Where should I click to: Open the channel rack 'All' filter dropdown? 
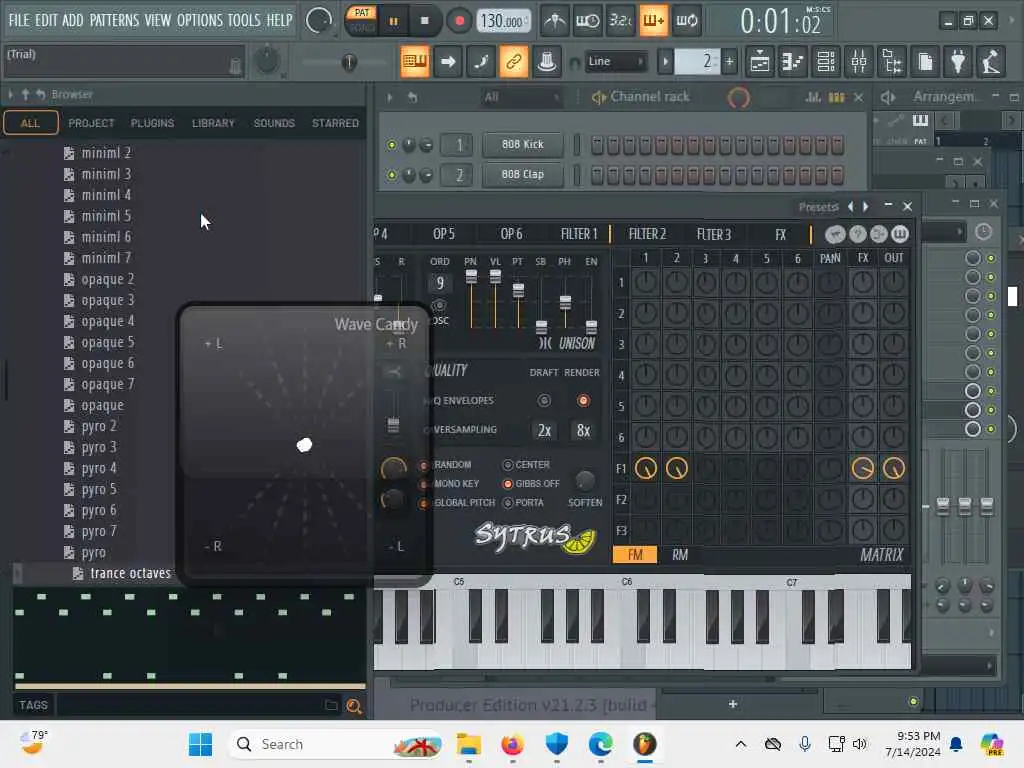click(521, 97)
